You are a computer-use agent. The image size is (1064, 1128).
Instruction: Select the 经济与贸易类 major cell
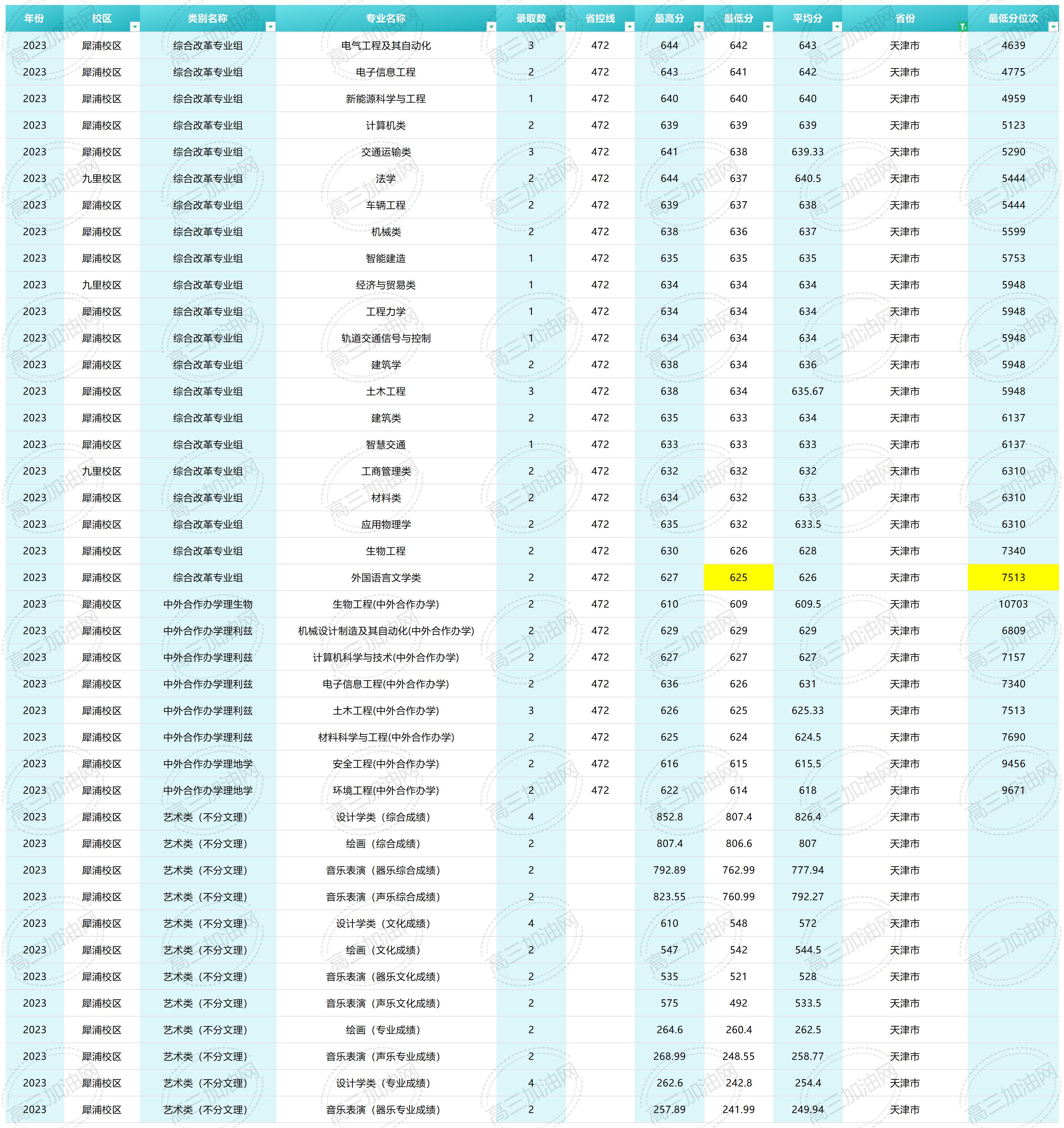point(386,285)
